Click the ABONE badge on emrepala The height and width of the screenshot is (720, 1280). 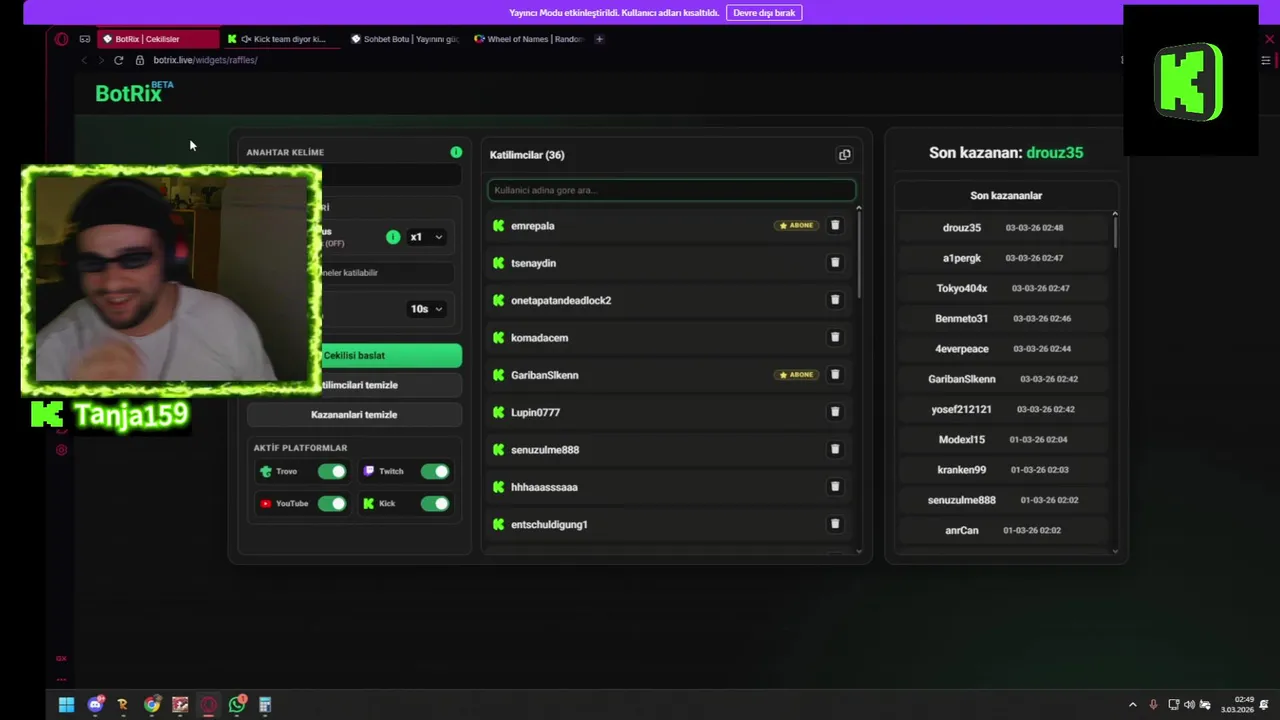click(x=796, y=226)
